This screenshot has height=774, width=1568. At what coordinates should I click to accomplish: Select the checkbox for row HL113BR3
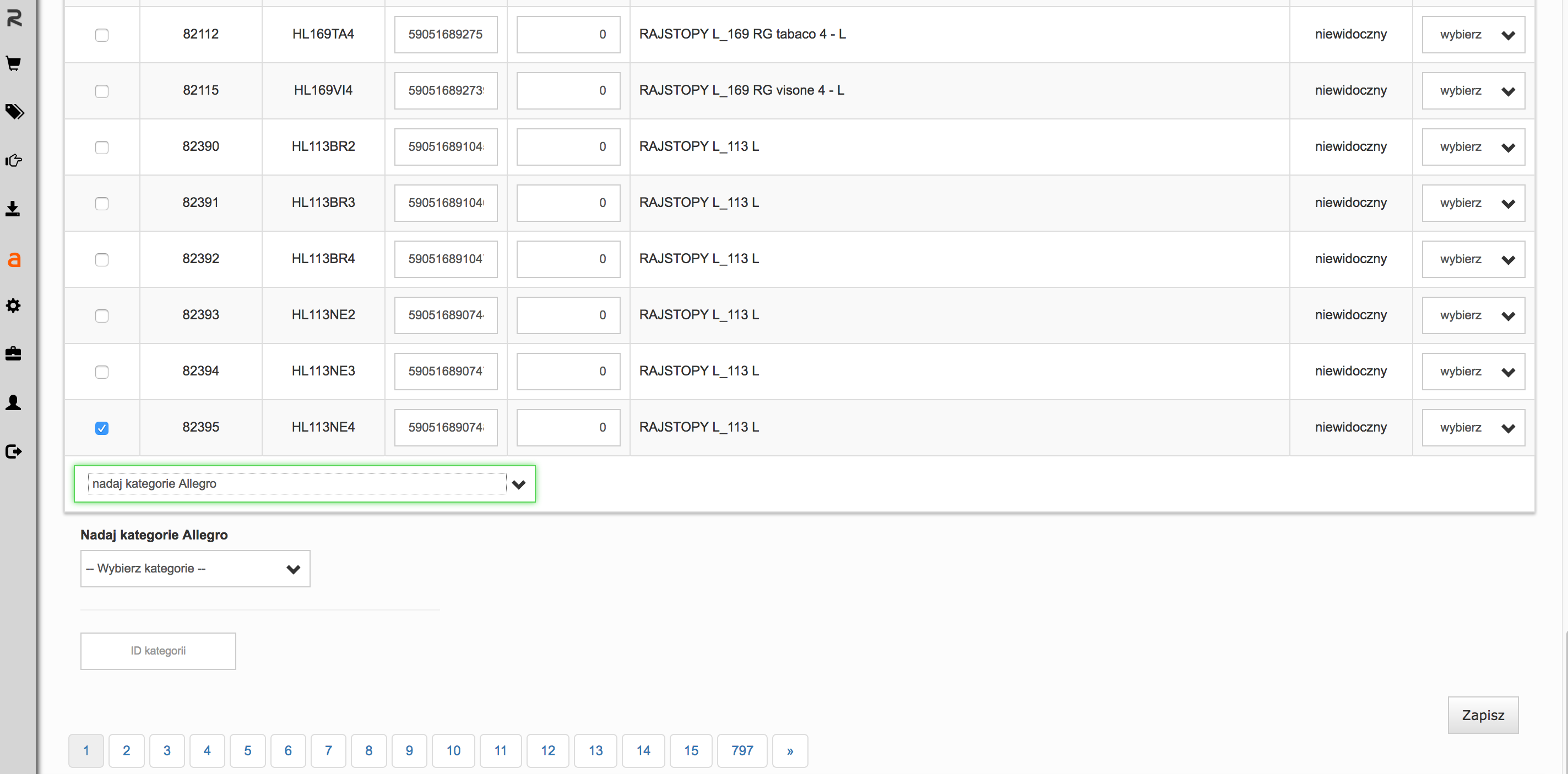(102, 203)
